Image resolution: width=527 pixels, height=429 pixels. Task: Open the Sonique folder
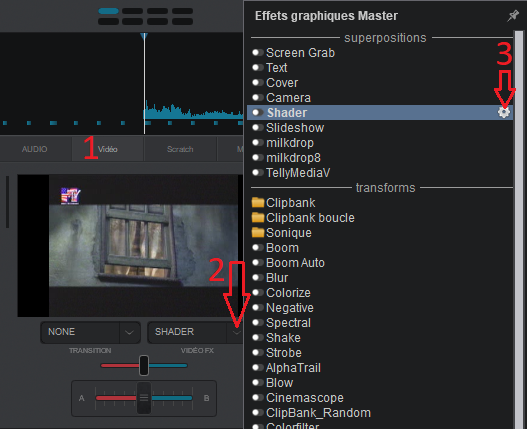click(282, 233)
